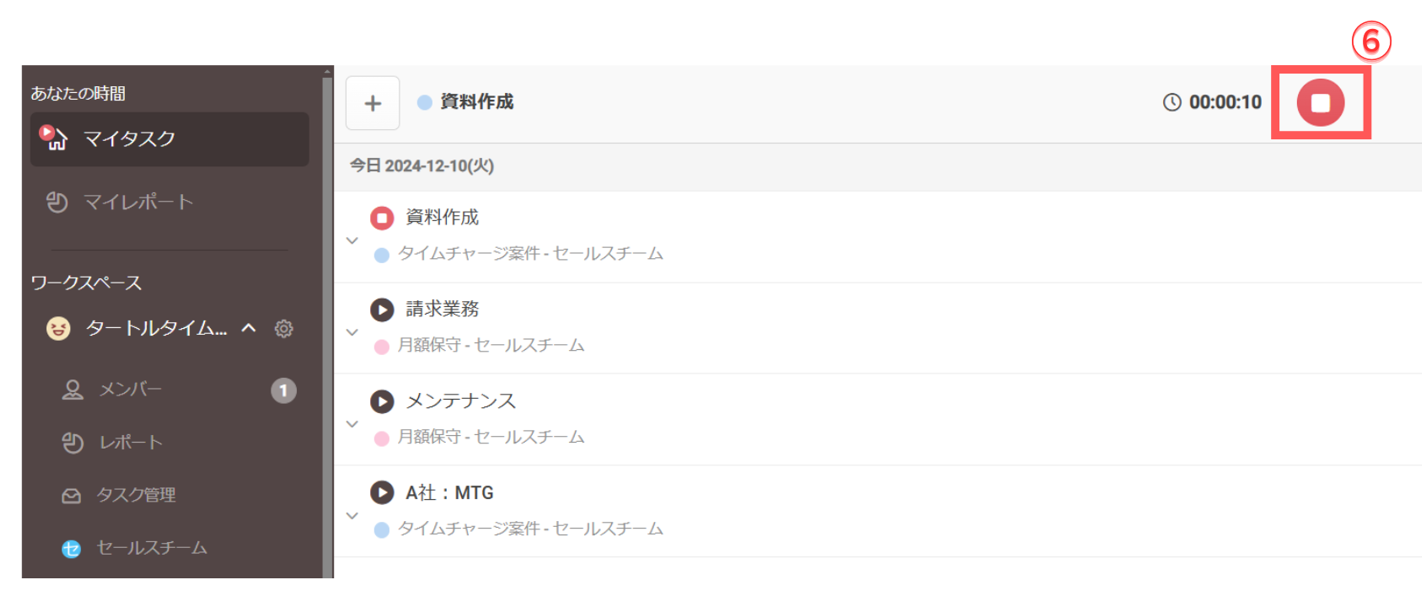Start the 請求業務 task timer
The width and height of the screenshot is (1422, 614).
click(382, 310)
